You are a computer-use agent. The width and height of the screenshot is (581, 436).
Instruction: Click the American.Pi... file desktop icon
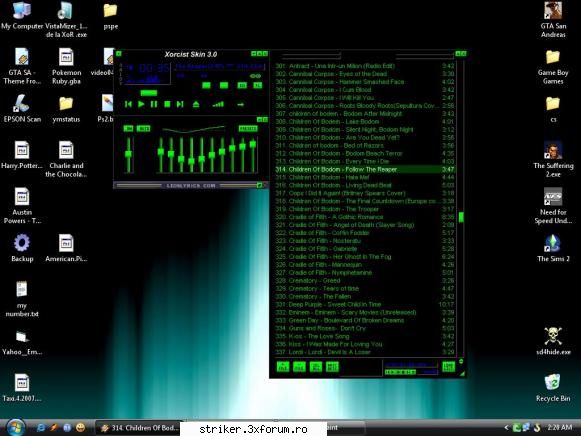click(x=66, y=247)
